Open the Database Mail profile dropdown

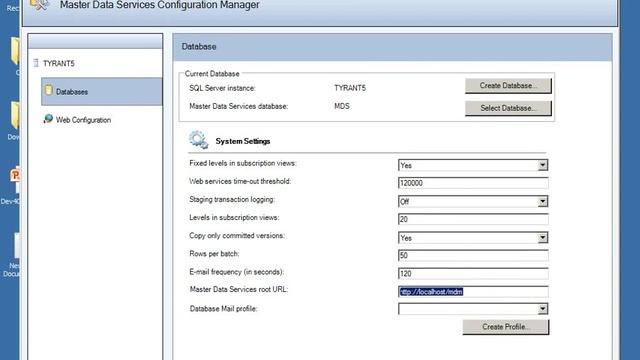pyautogui.click(x=542, y=309)
